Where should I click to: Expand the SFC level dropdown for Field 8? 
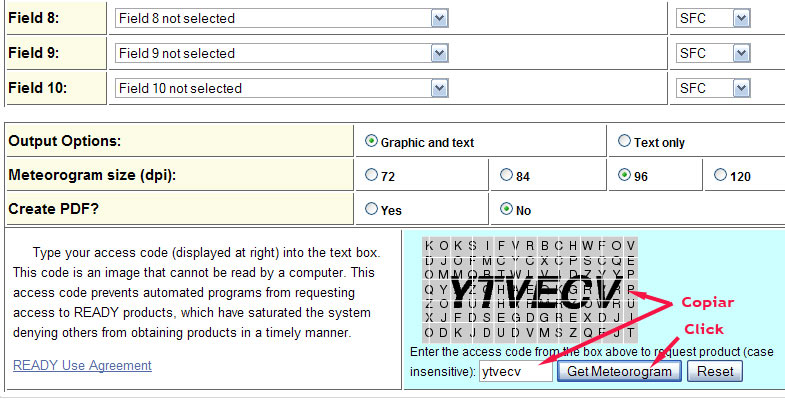[x=713, y=19]
